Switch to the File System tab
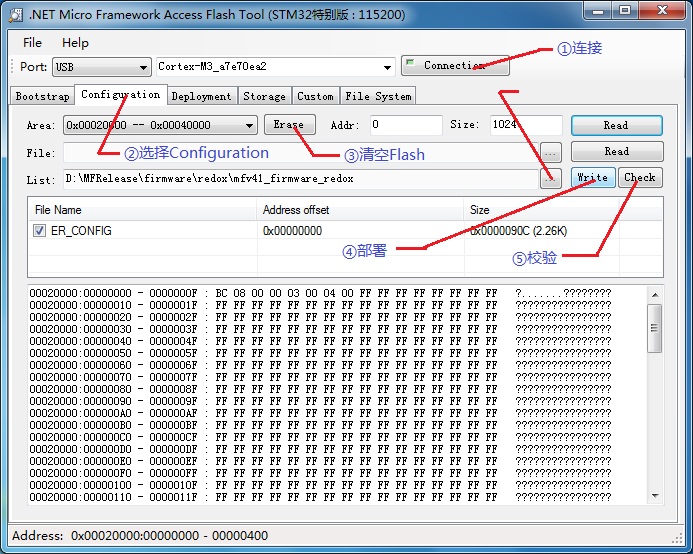Screen dimensions: 693x554 pyautogui.click(x=378, y=96)
